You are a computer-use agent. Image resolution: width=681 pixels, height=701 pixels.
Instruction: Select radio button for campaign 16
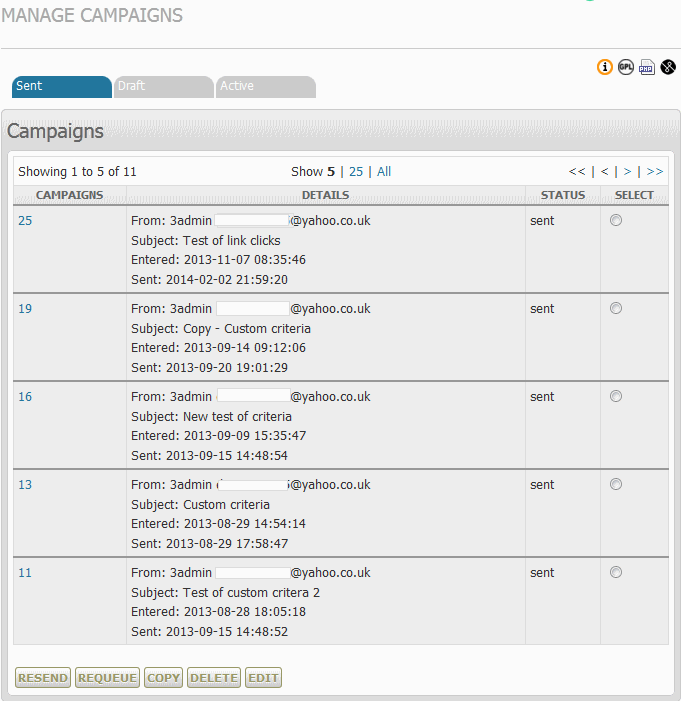coord(616,396)
